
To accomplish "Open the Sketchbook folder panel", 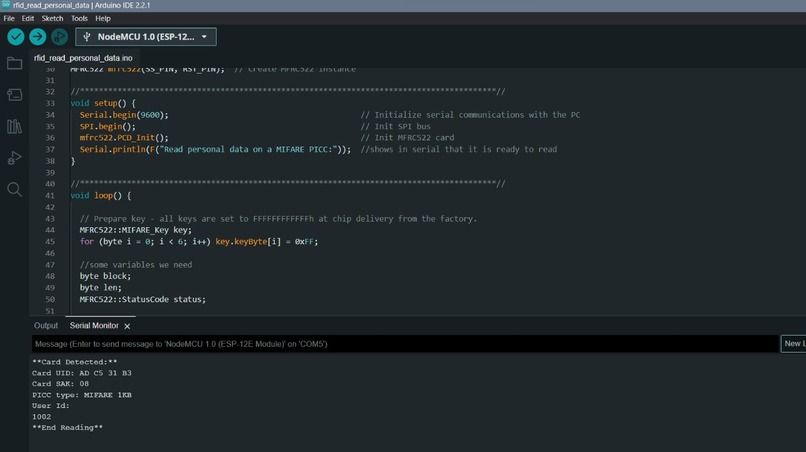I will point(14,63).
